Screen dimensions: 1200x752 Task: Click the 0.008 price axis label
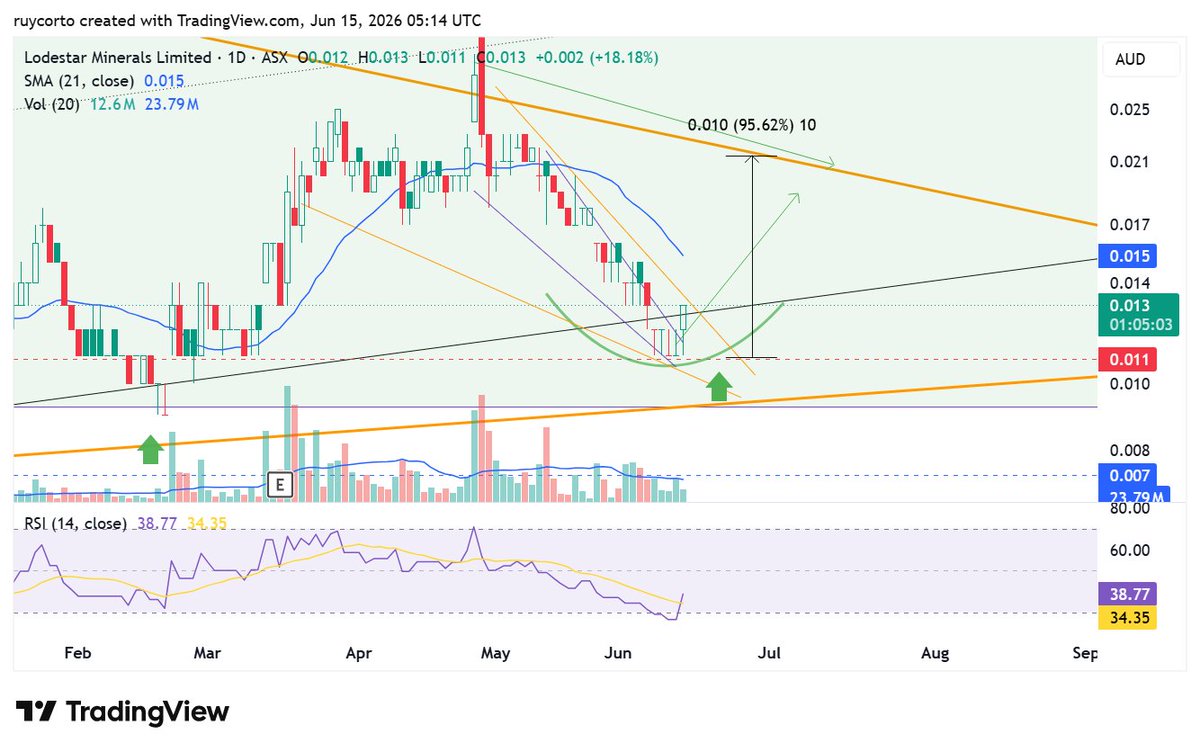(x=1128, y=451)
